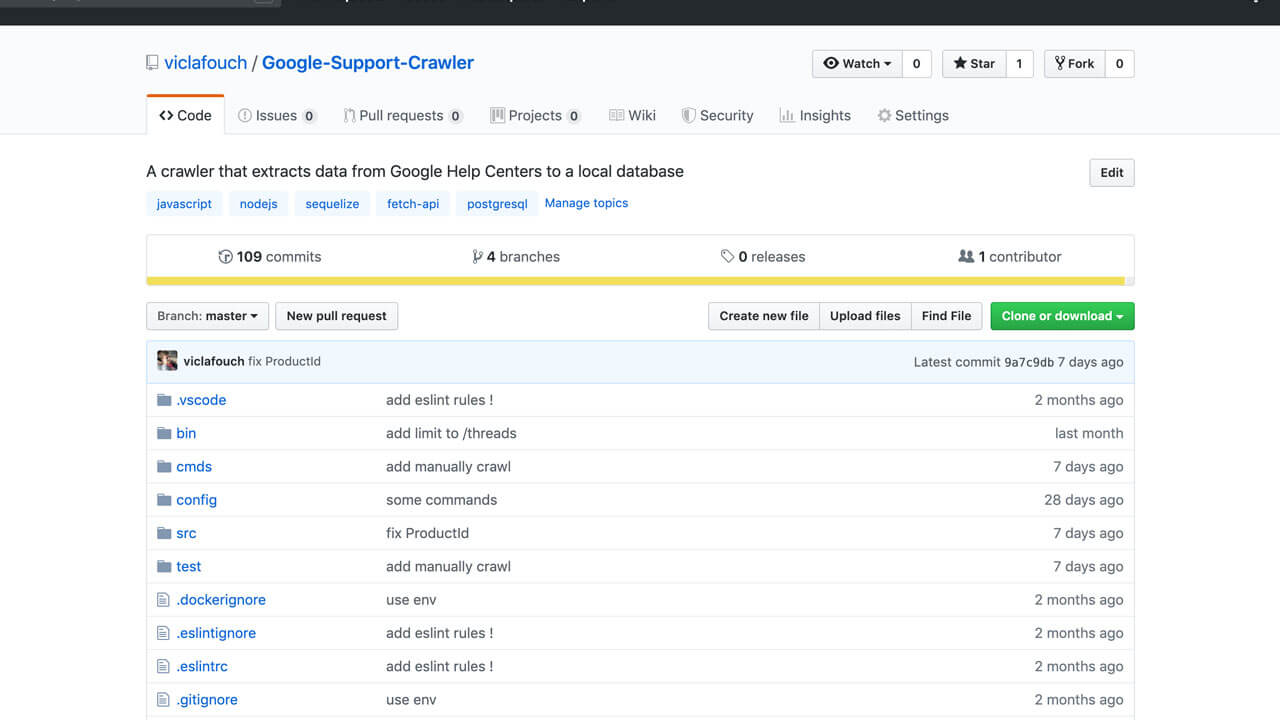Click the viclafouch avatar in latest commit row
Screen dimensions: 1280x720
point(167,361)
